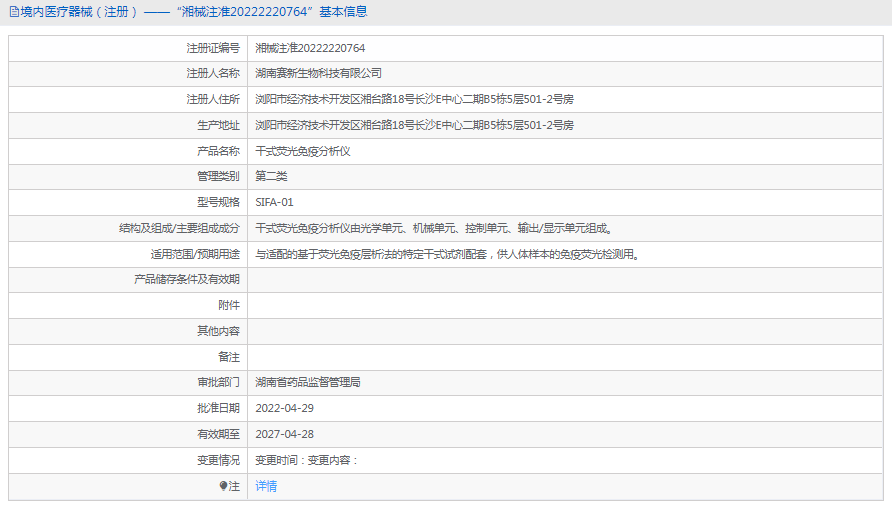Screen dimensions: 892x506
Task: Select the page title 境内医疗器械（注册）基本信息
Action: point(193,12)
